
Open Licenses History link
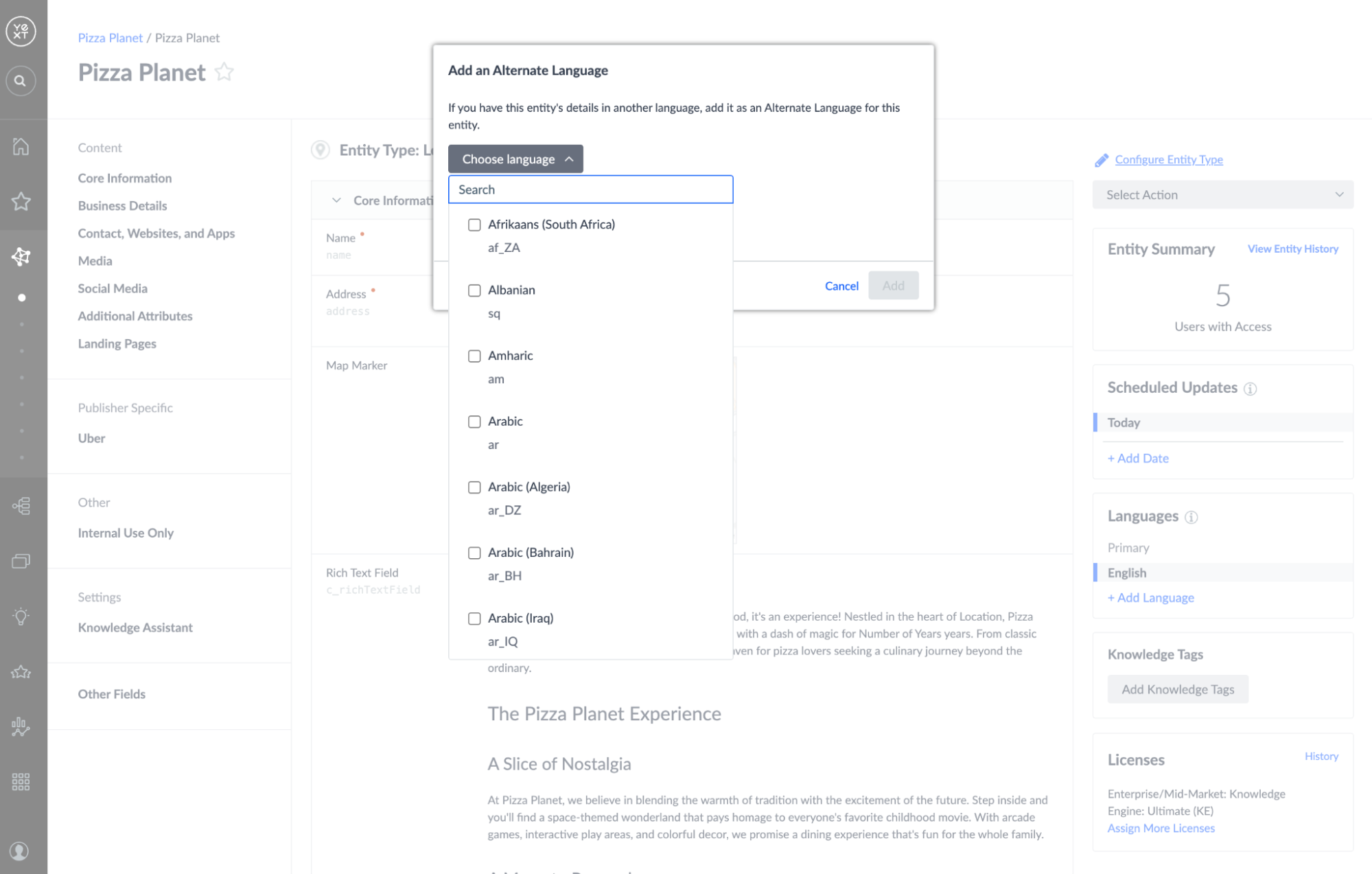[1321, 756]
